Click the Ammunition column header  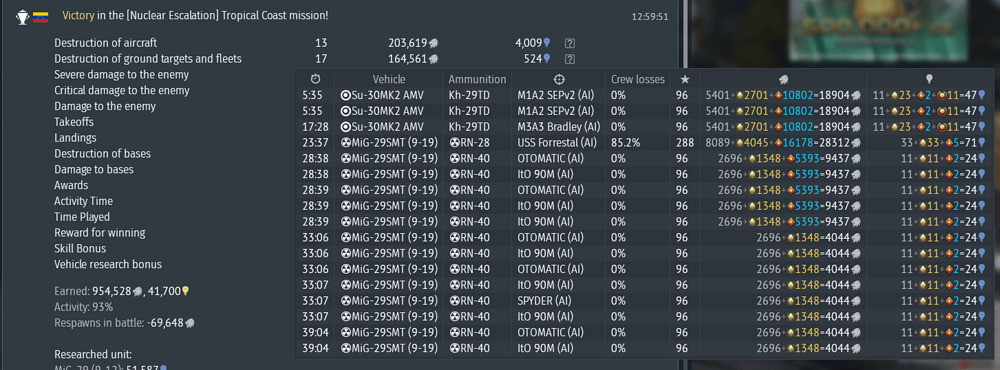478,80
